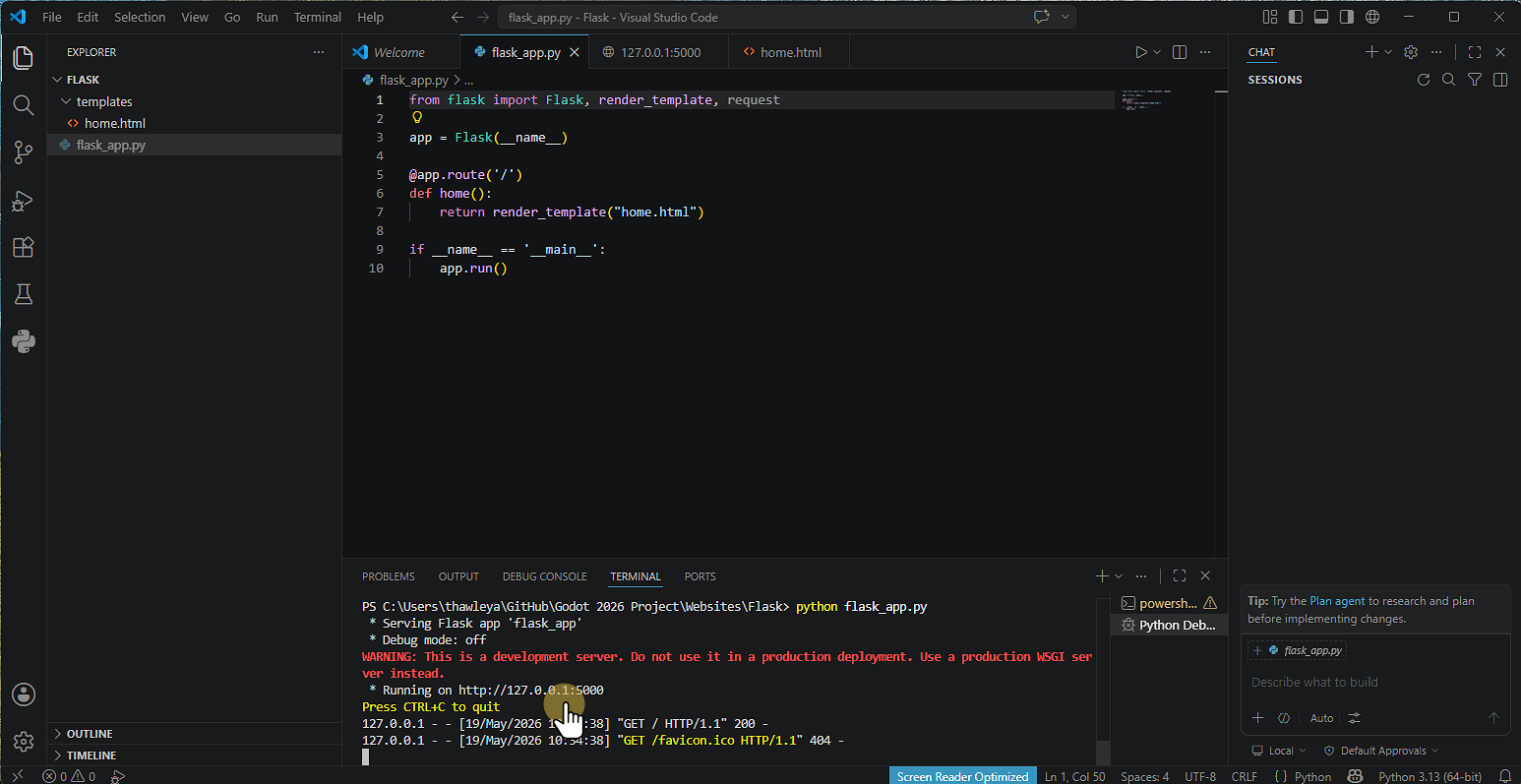Open the Auto model picker
Viewport: 1521px width, 784px height.
pos(1322,718)
